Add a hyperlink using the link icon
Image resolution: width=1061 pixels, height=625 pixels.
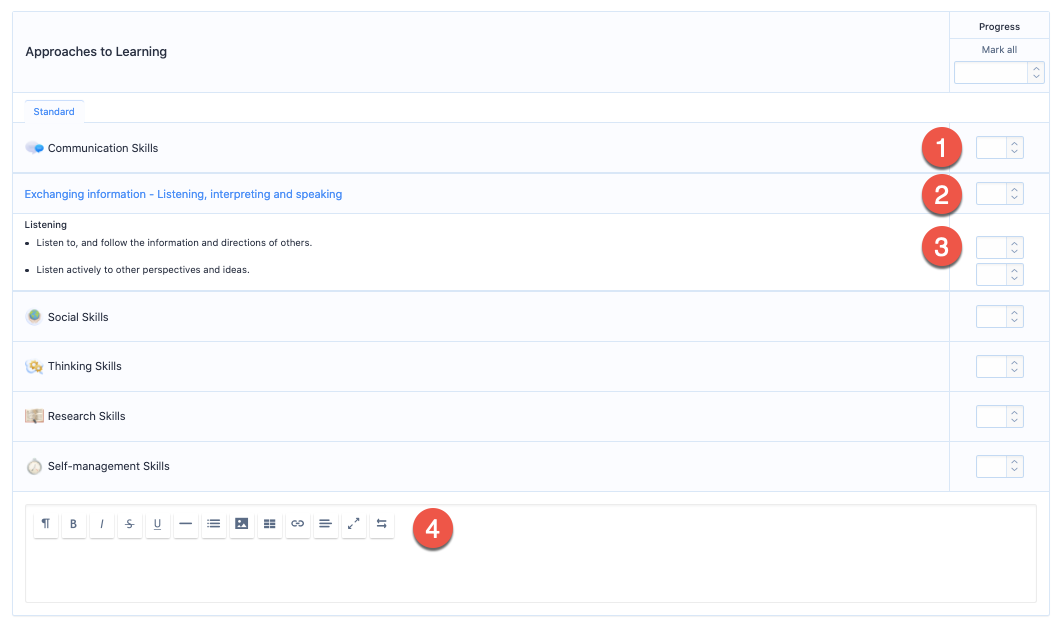298,524
